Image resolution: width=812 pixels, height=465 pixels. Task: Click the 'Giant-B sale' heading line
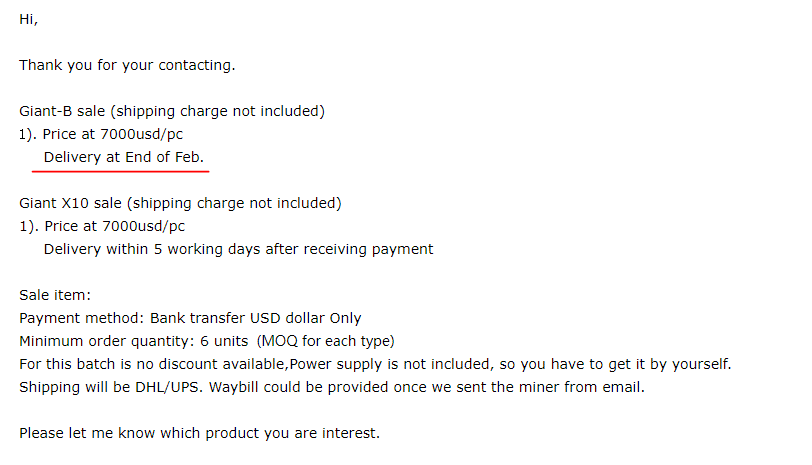coord(172,111)
